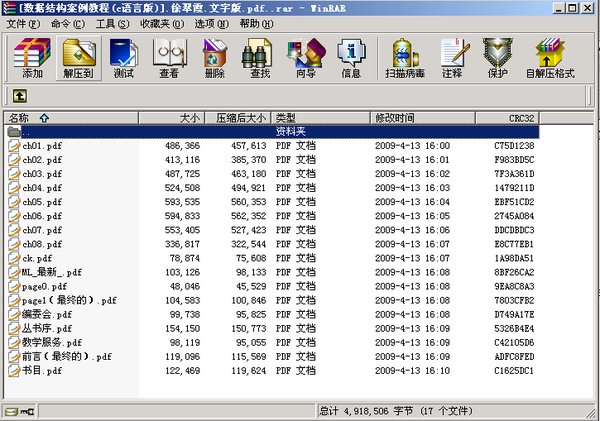Click the 添加 (Add) toolbar icon

pyautogui.click(x=32, y=58)
